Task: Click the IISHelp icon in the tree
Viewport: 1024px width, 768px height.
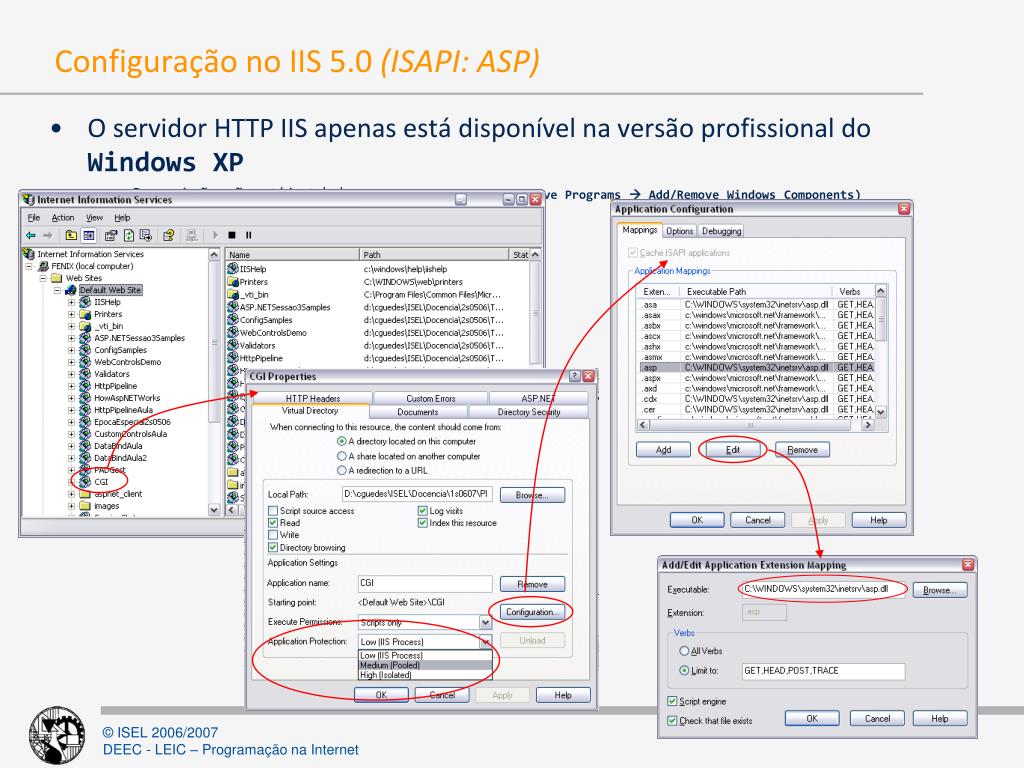Action: (x=85, y=302)
